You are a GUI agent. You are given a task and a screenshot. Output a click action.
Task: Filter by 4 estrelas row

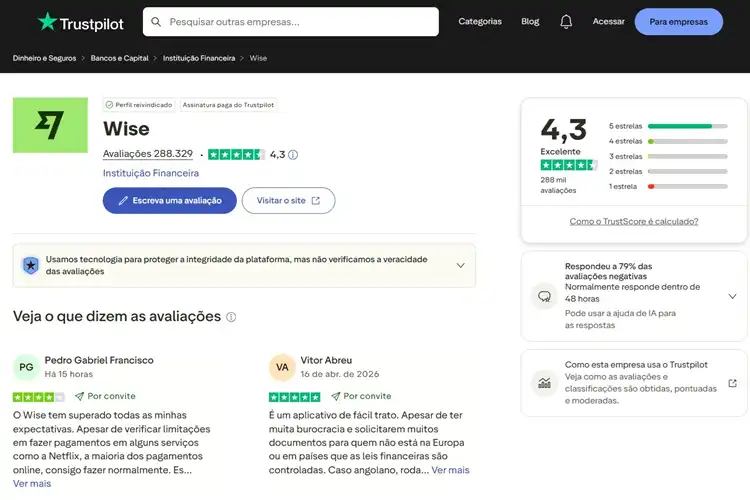668,141
